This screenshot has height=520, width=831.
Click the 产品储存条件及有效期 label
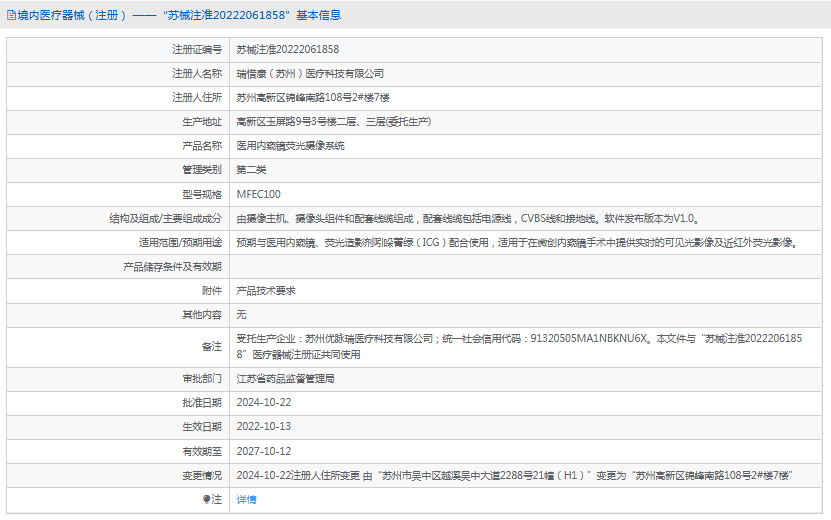172,267
